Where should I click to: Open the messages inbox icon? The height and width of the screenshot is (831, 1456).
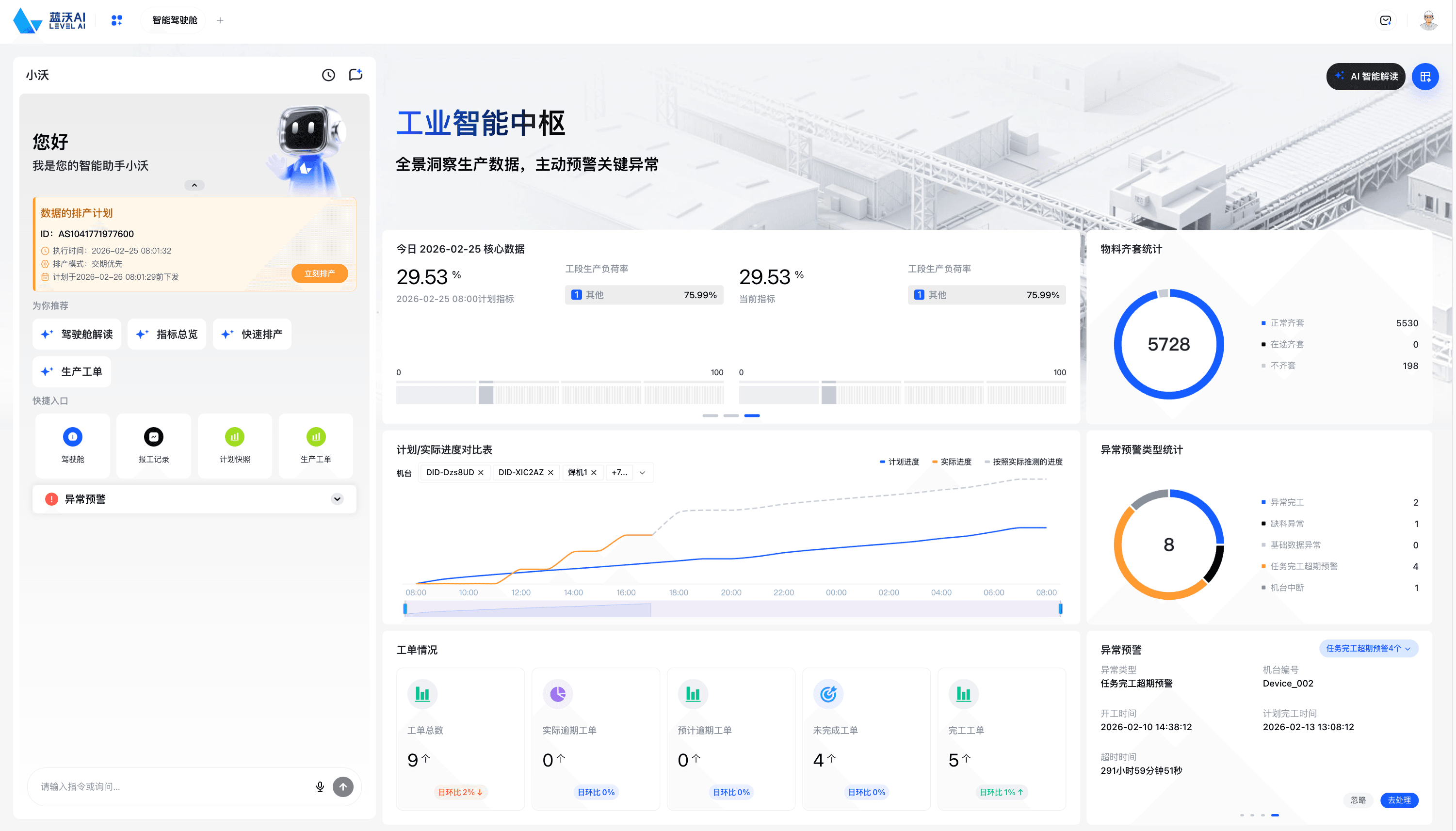pyautogui.click(x=1386, y=20)
